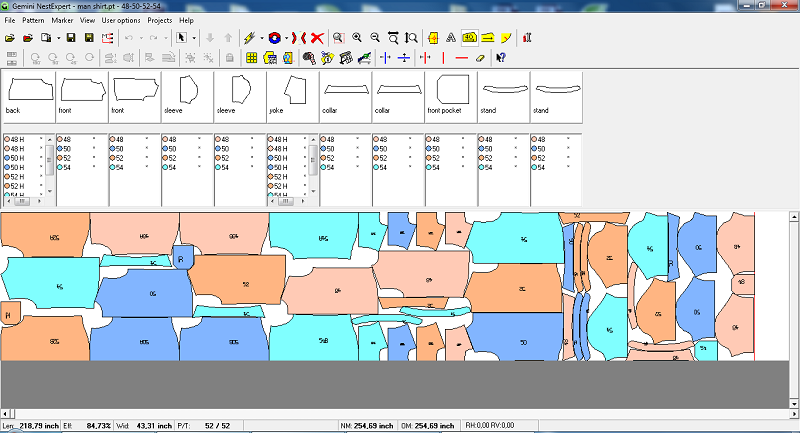Select size 54 in front pocket list

click(447, 167)
